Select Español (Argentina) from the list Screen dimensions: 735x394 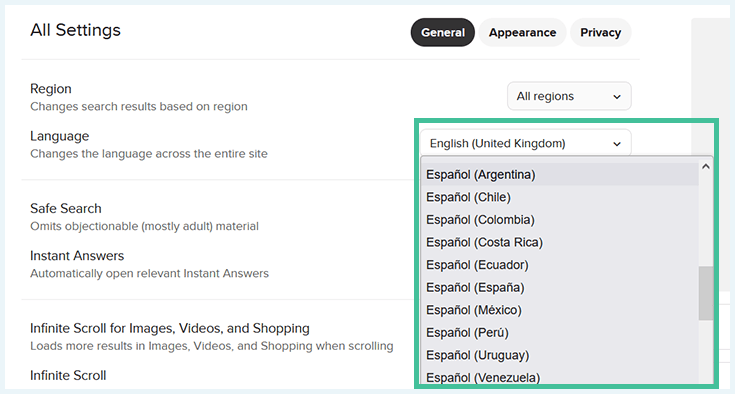click(560, 174)
